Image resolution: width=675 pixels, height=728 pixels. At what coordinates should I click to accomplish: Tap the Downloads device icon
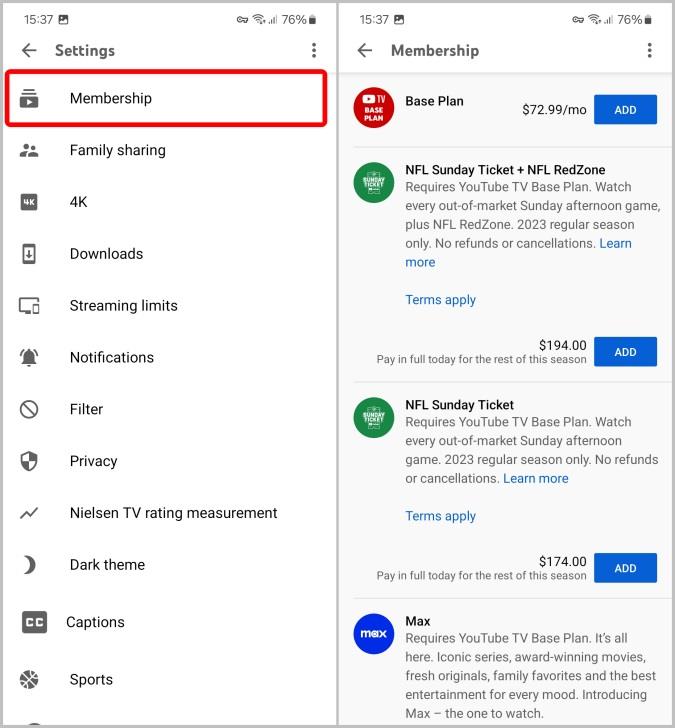point(29,254)
